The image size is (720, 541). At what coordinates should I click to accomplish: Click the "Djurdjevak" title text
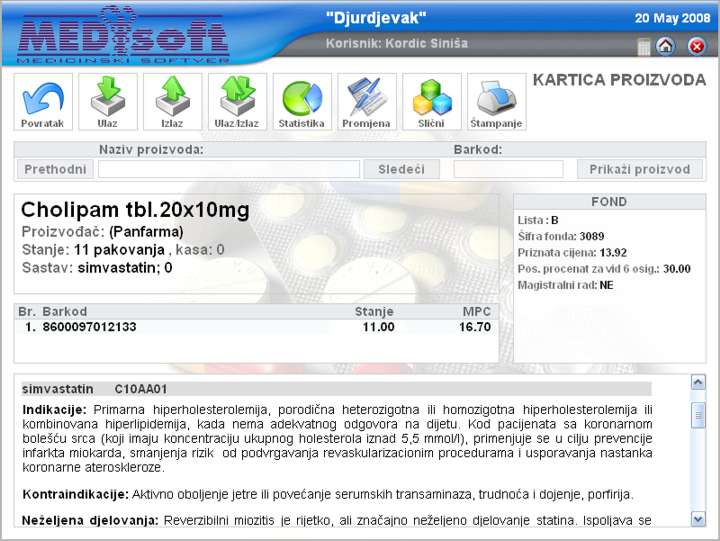pyautogui.click(x=376, y=18)
